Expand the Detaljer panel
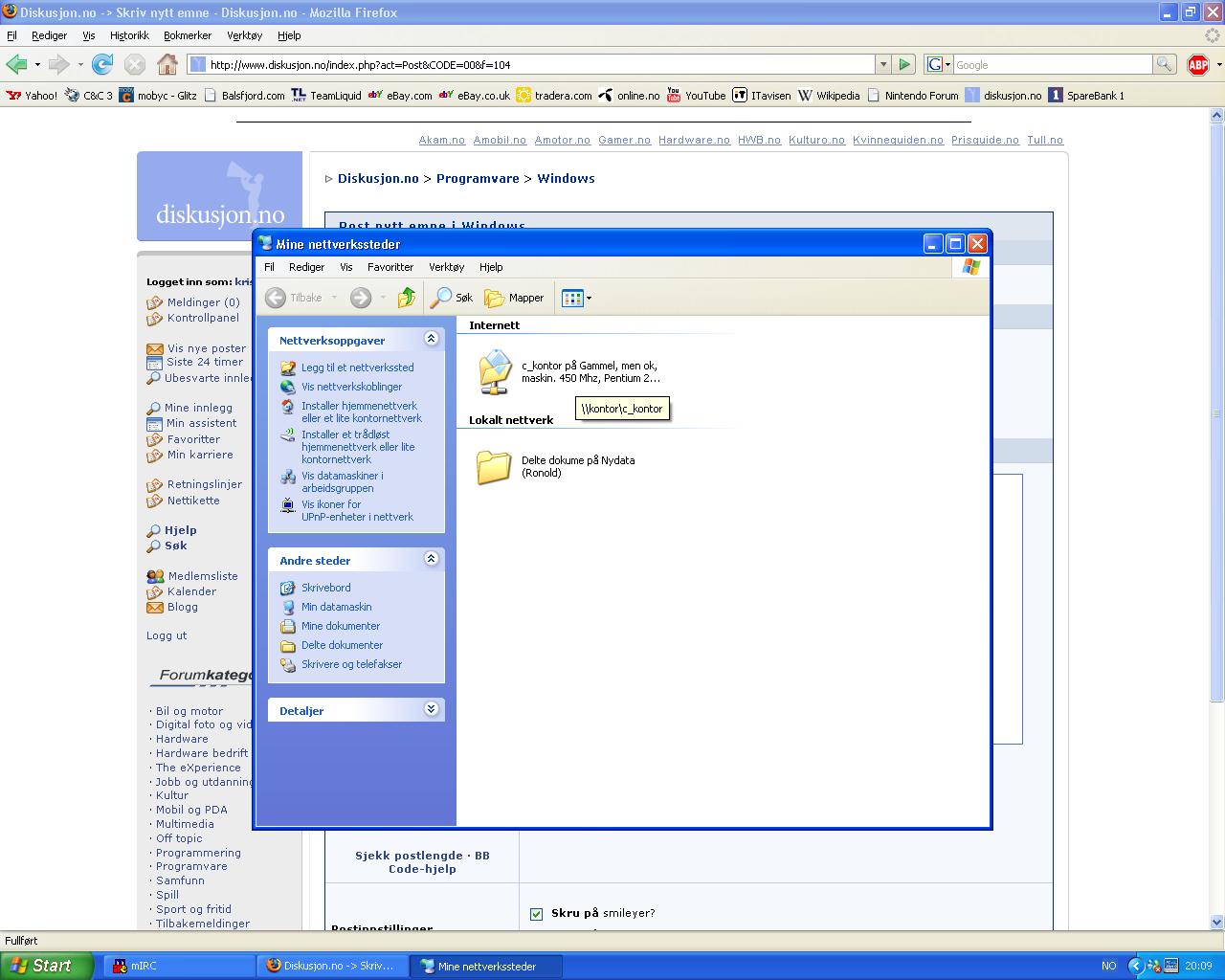This screenshot has height=980, width=1225. pos(431,709)
